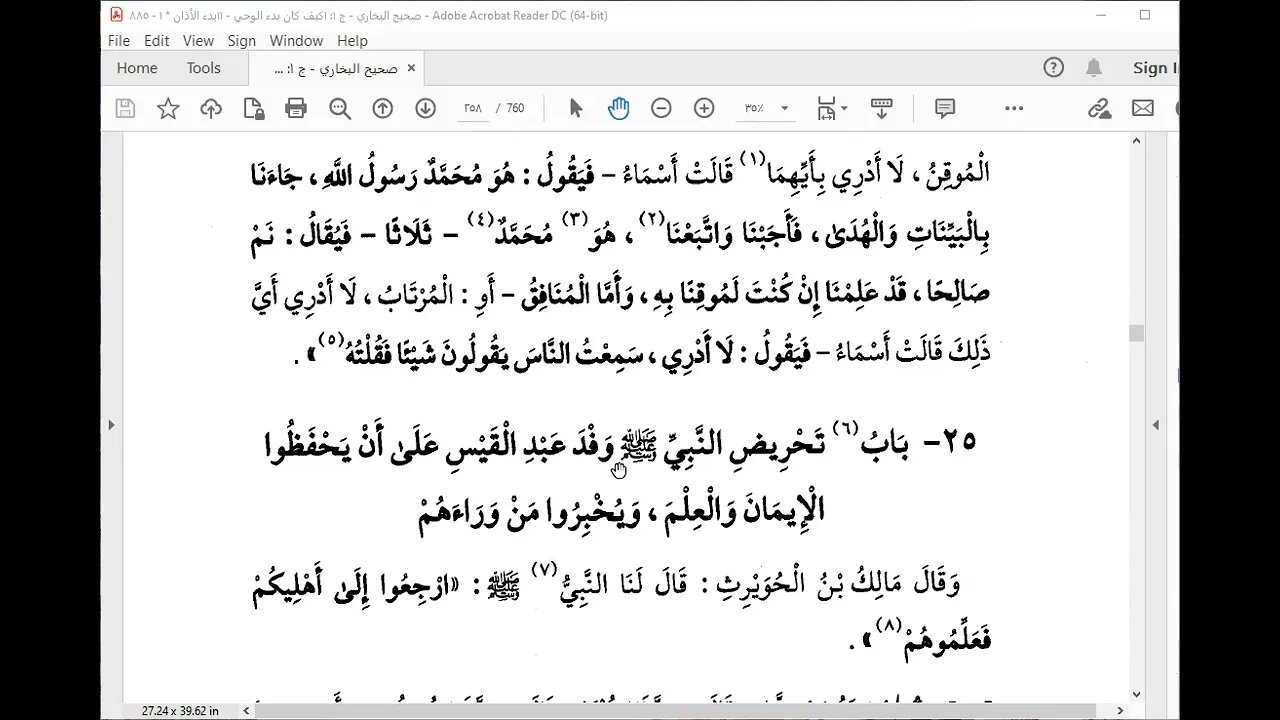1280x720 pixels.
Task: Add a comment with speech bubble icon
Action: tap(945, 108)
